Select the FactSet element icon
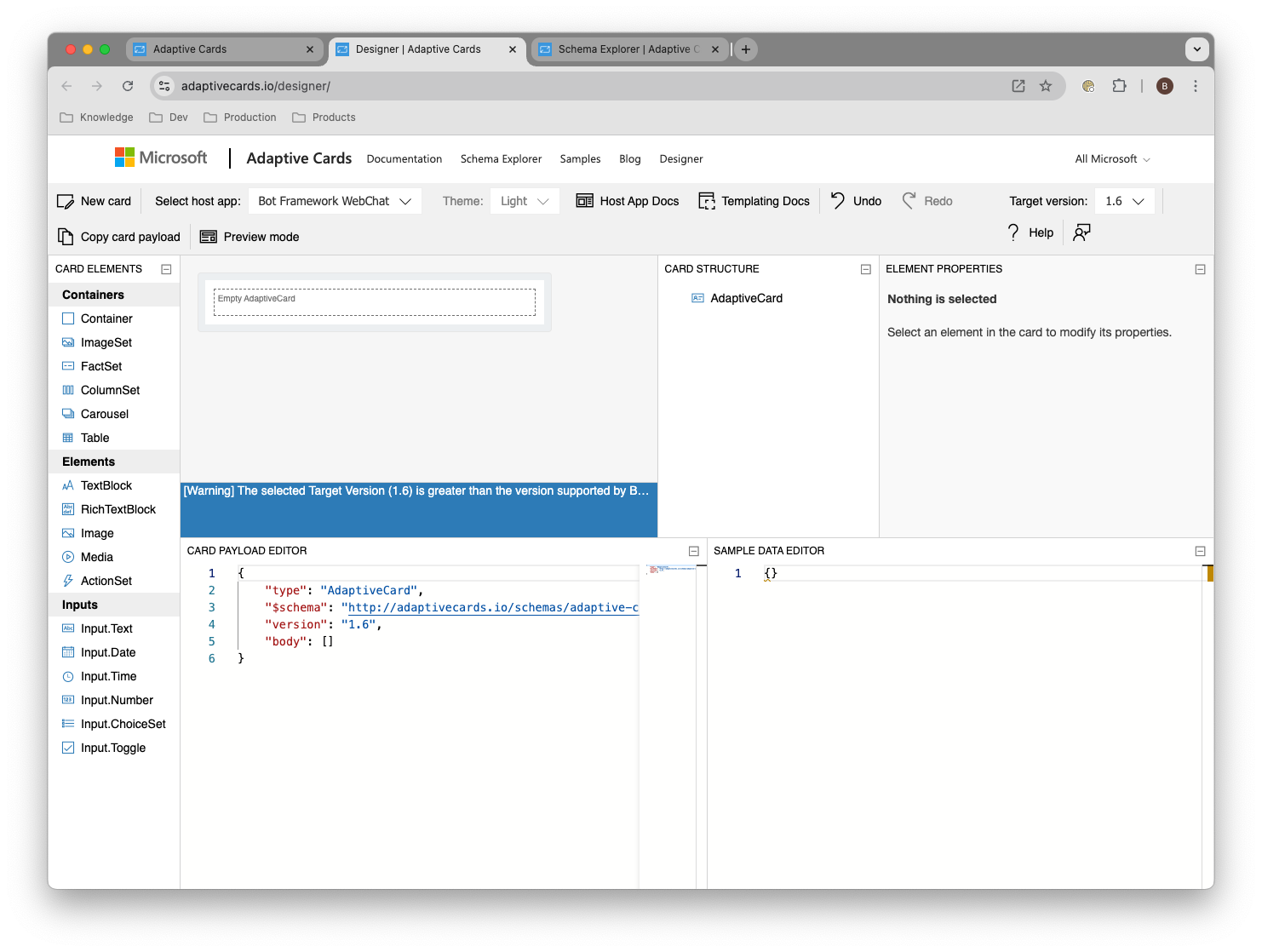The height and width of the screenshot is (952, 1262). tap(68, 366)
